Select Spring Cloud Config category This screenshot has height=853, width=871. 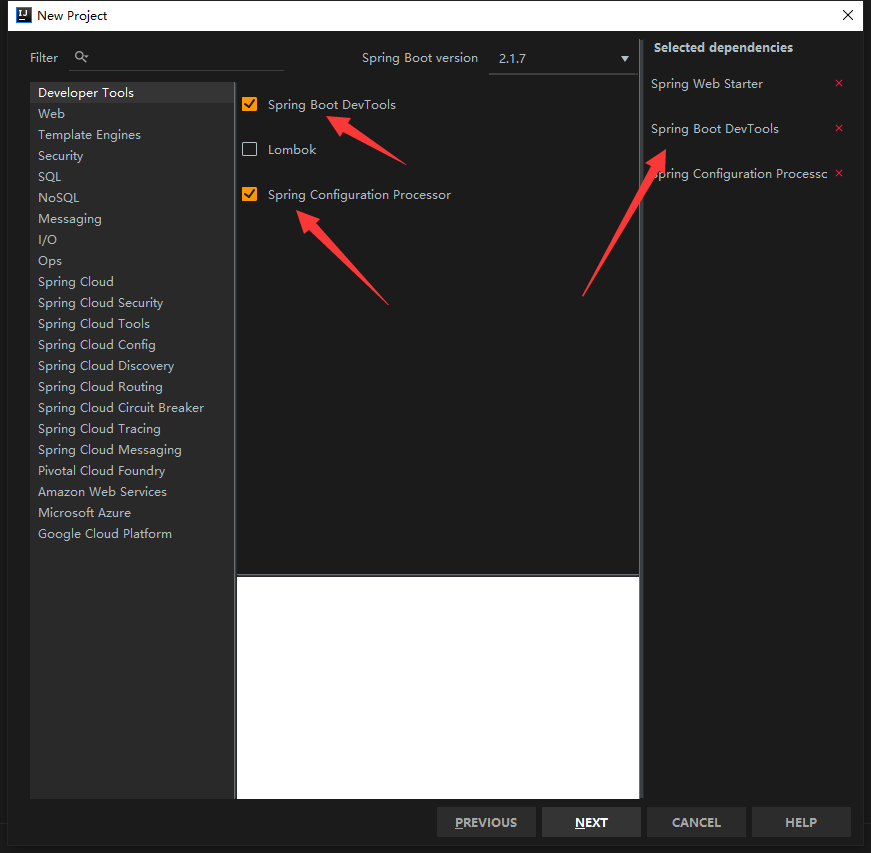click(132, 345)
